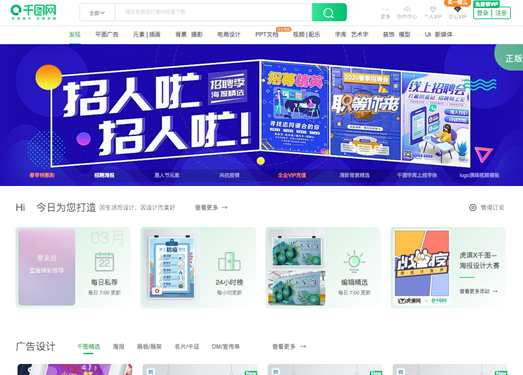Click the 职等你来 poster in banner
Screen dimensions: 523x375
365,113
